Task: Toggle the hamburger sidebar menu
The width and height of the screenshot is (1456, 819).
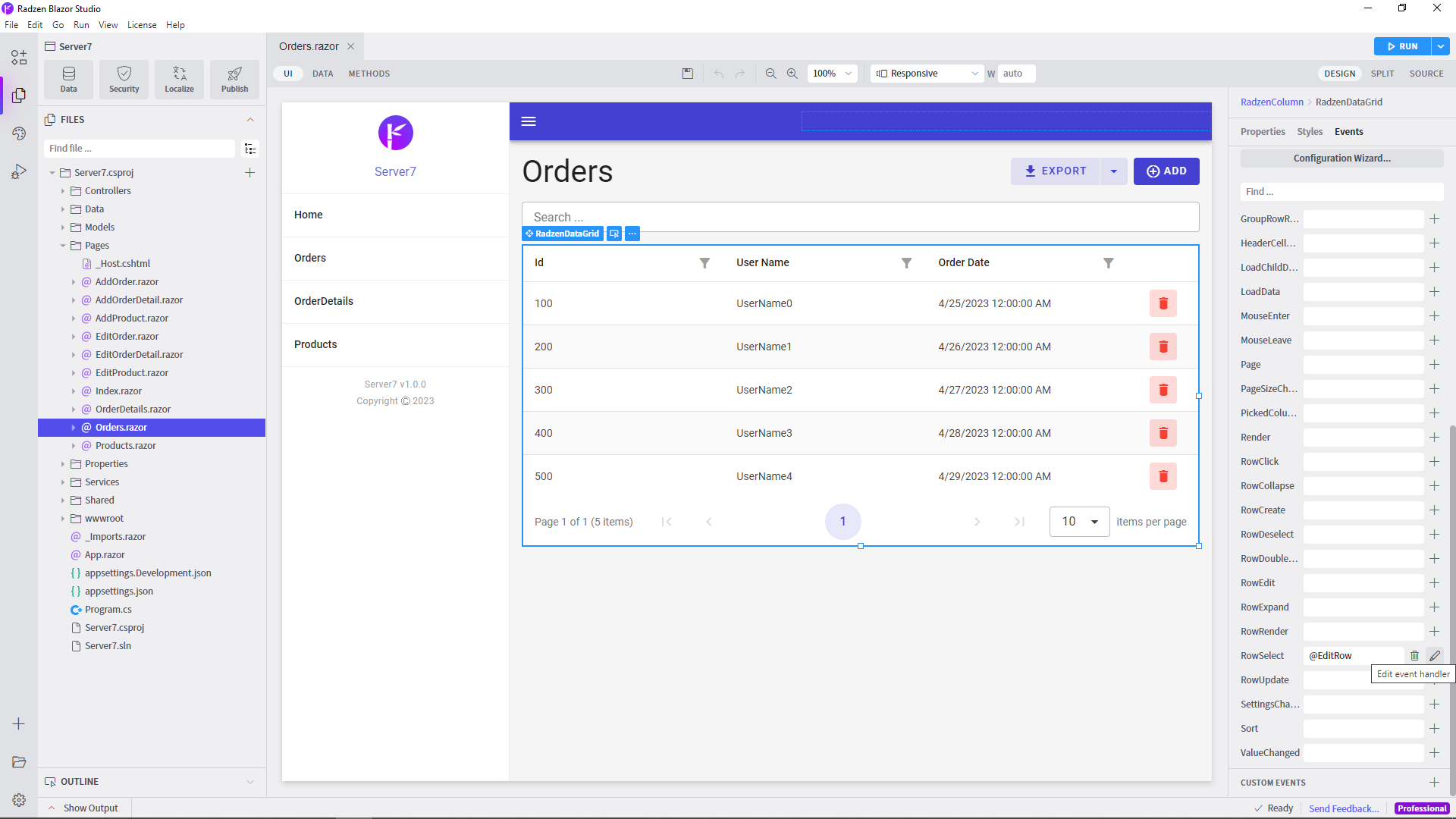Action: point(529,121)
